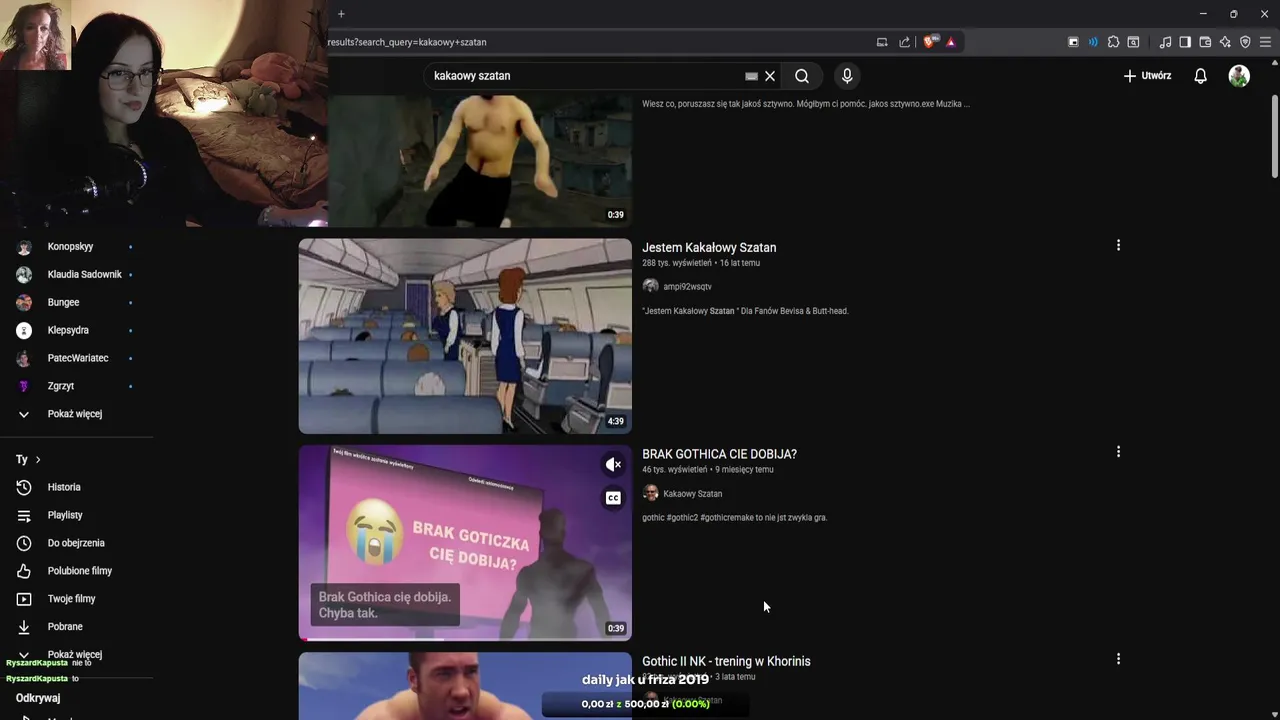
Task: Open more options for BRAK GOTHICA CIE DOBIJA
Action: tap(1118, 452)
